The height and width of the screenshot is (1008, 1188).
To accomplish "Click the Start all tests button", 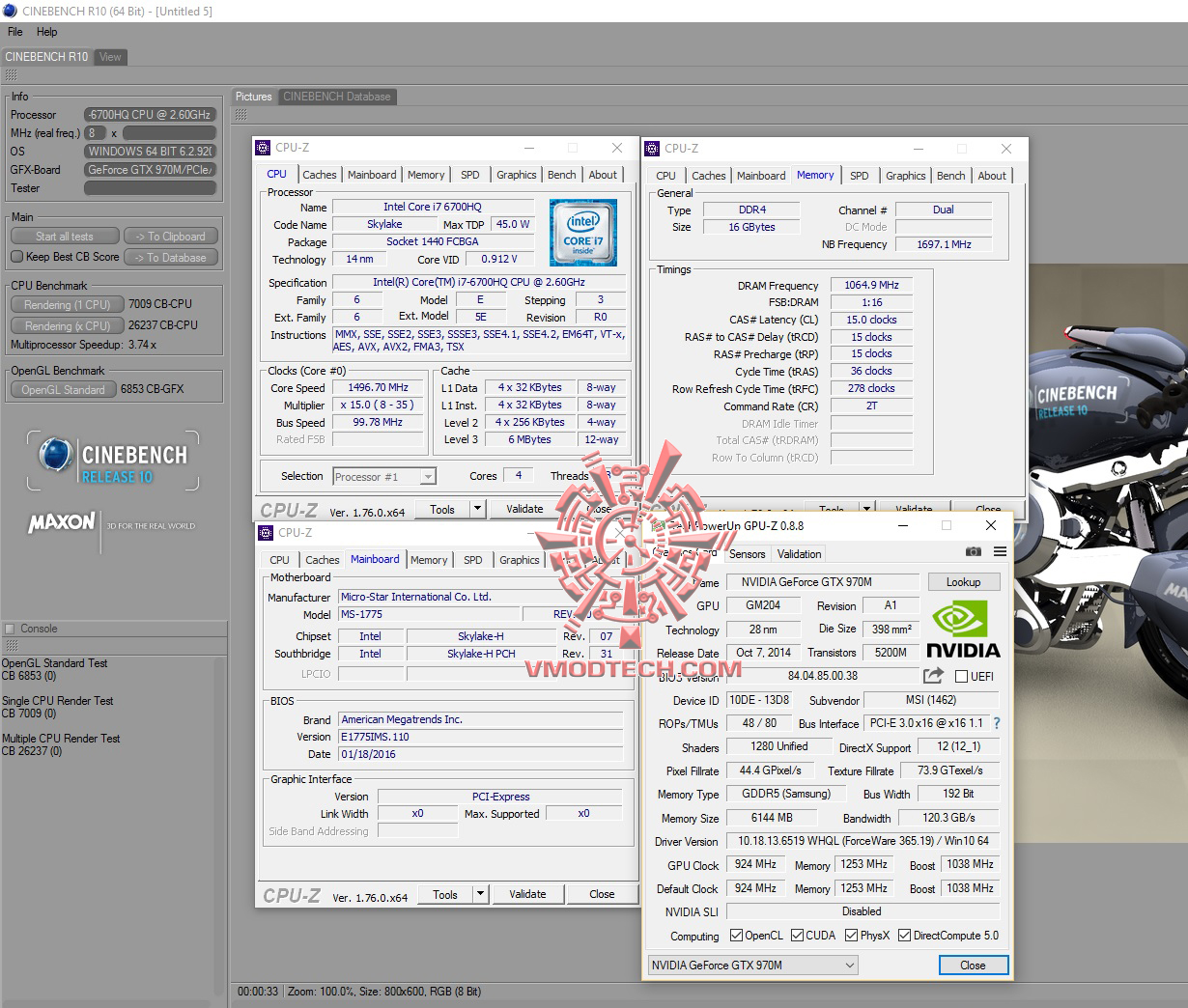I will [65, 237].
